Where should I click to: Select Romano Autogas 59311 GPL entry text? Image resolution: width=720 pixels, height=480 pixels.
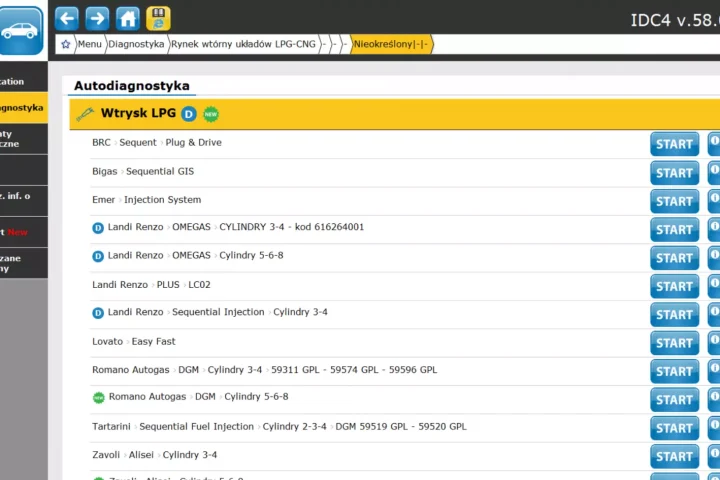pyautogui.click(x=264, y=370)
